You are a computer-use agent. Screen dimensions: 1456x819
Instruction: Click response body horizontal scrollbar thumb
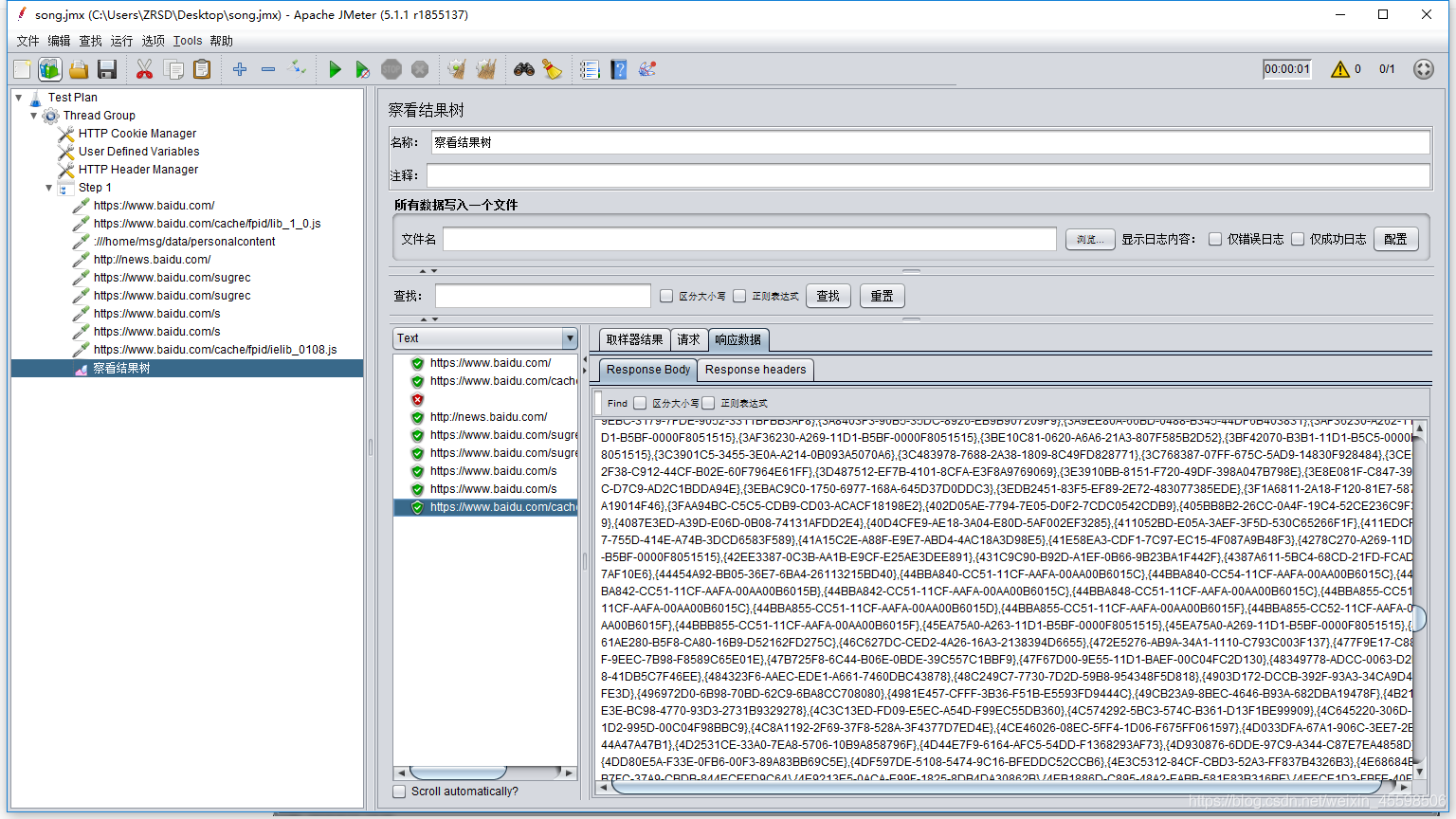[996, 786]
